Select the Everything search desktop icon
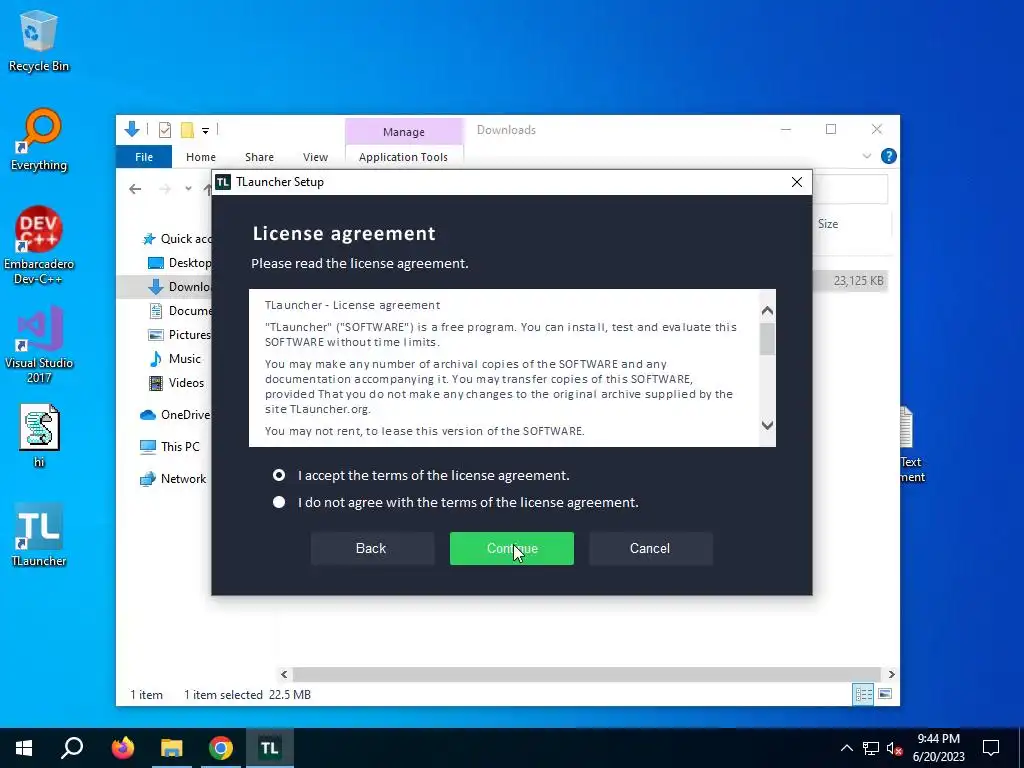This screenshot has height=768, width=1024. tap(39, 140)
